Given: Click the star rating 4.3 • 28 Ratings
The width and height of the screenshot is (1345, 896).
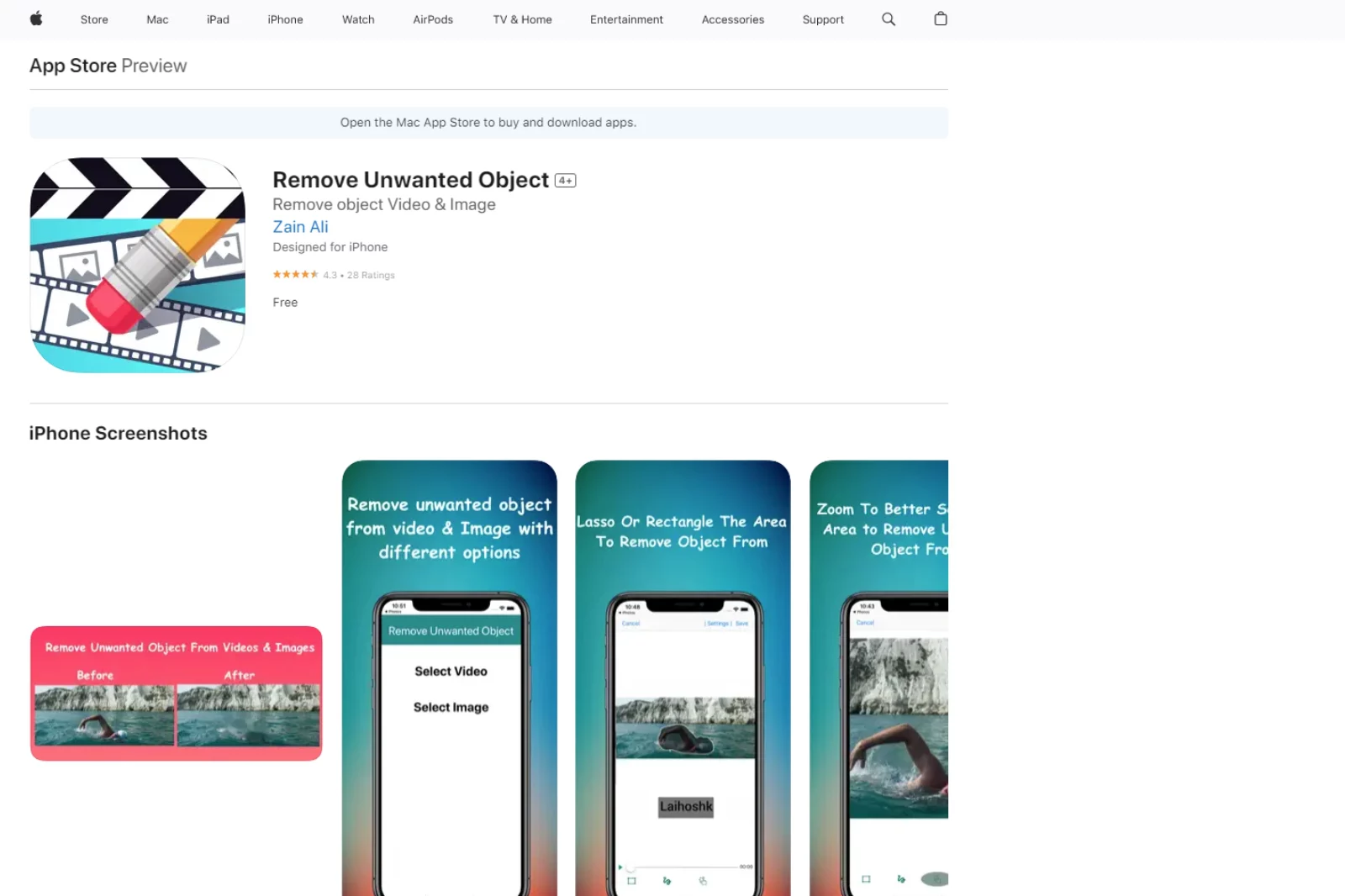Looking at the screenshot, I should [334, 275].
